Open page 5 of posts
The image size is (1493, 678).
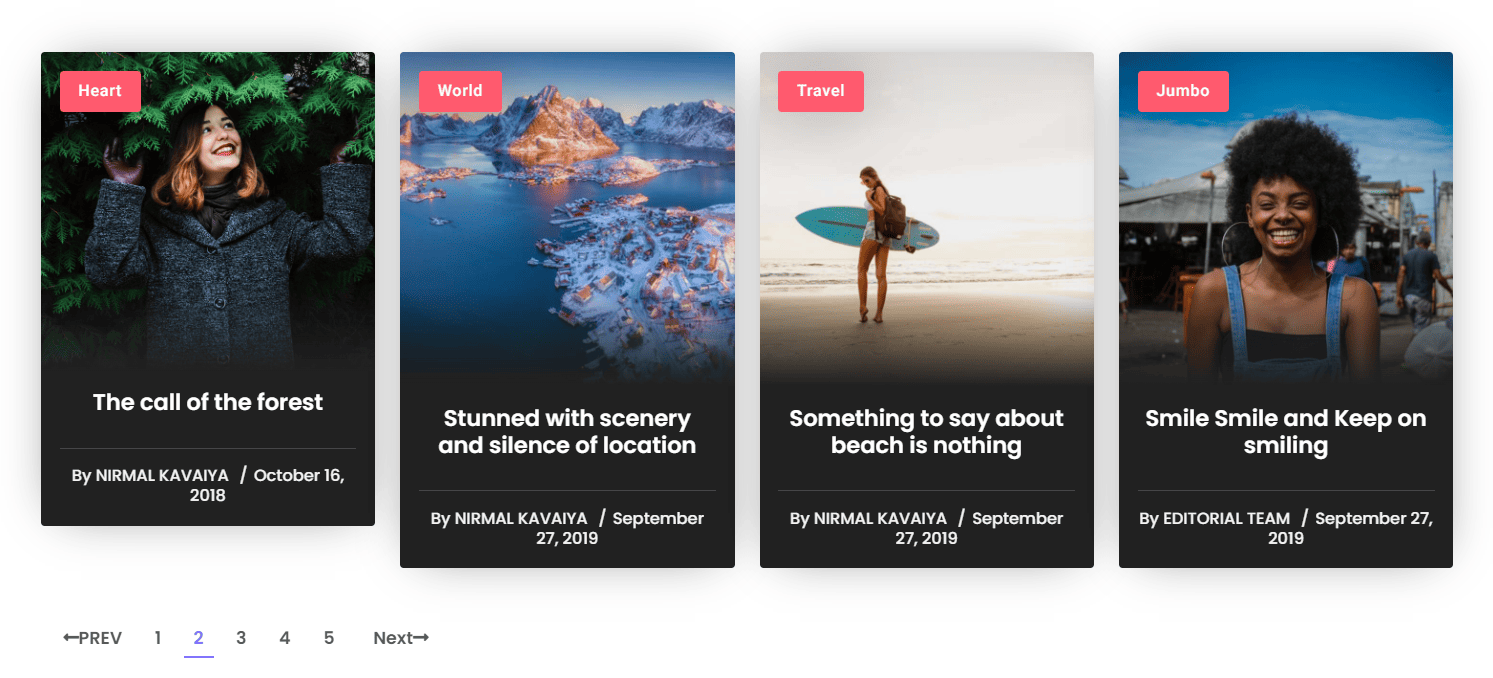tap(329, 638)
